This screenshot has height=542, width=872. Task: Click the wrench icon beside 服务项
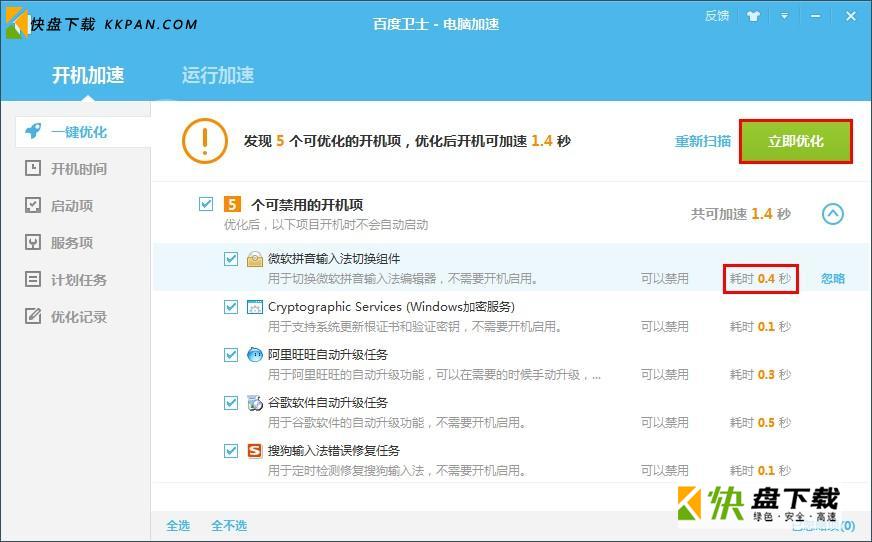(x=33, y=242)
